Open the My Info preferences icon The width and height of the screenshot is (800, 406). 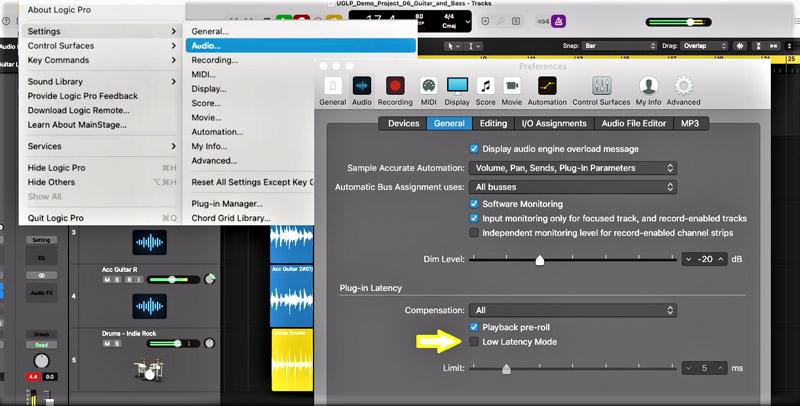pyautogui.click(x=648, y=86)
